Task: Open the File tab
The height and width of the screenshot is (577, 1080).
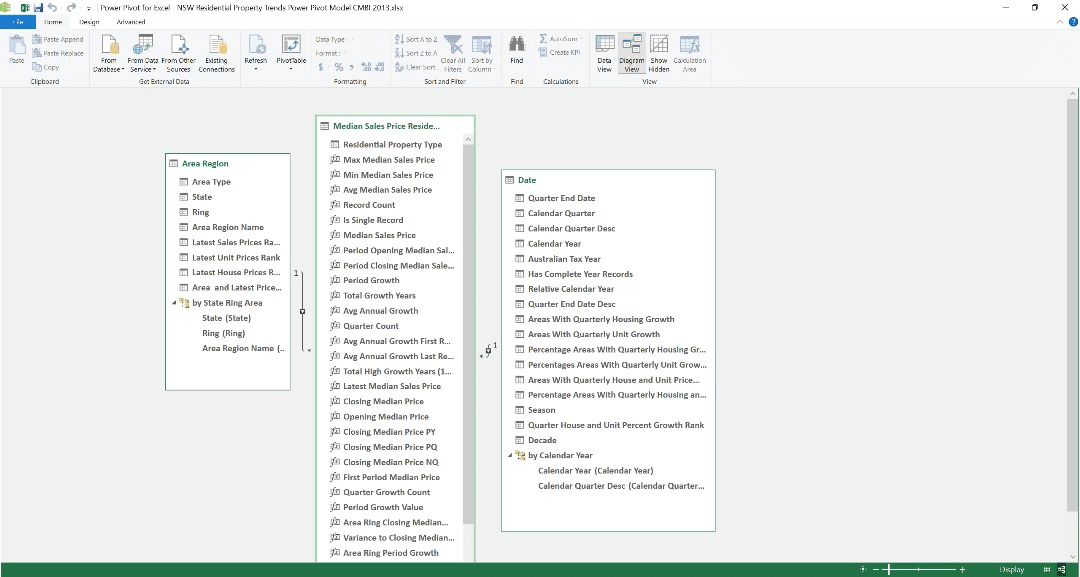Action: tap(18, 22)
